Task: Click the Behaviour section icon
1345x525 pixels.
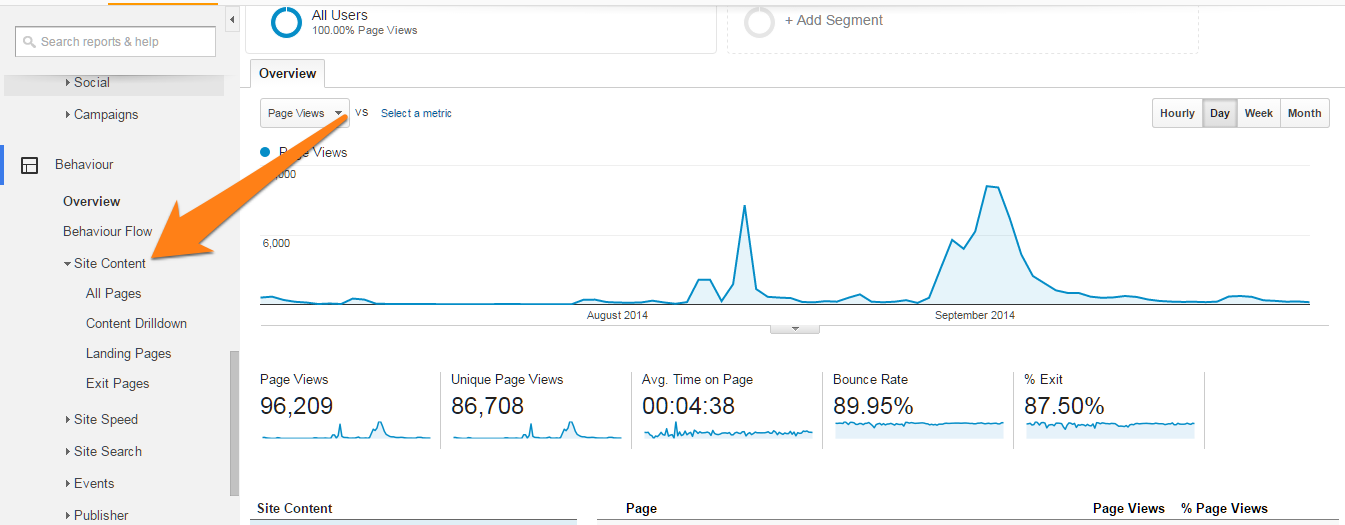Action: (x=30, y=165)
